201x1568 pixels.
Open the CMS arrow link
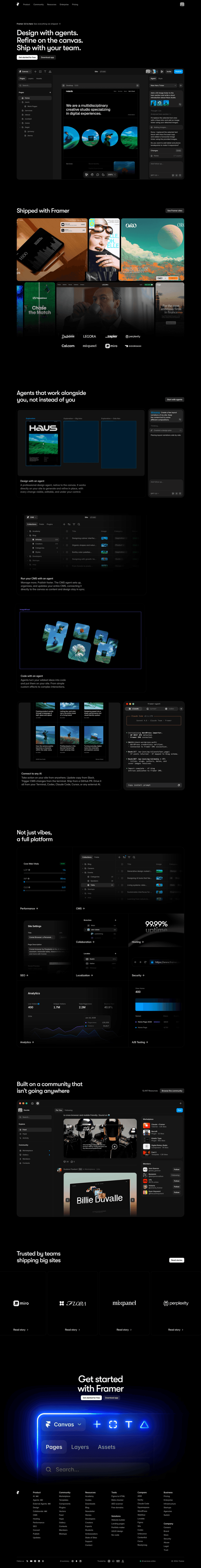79,908
